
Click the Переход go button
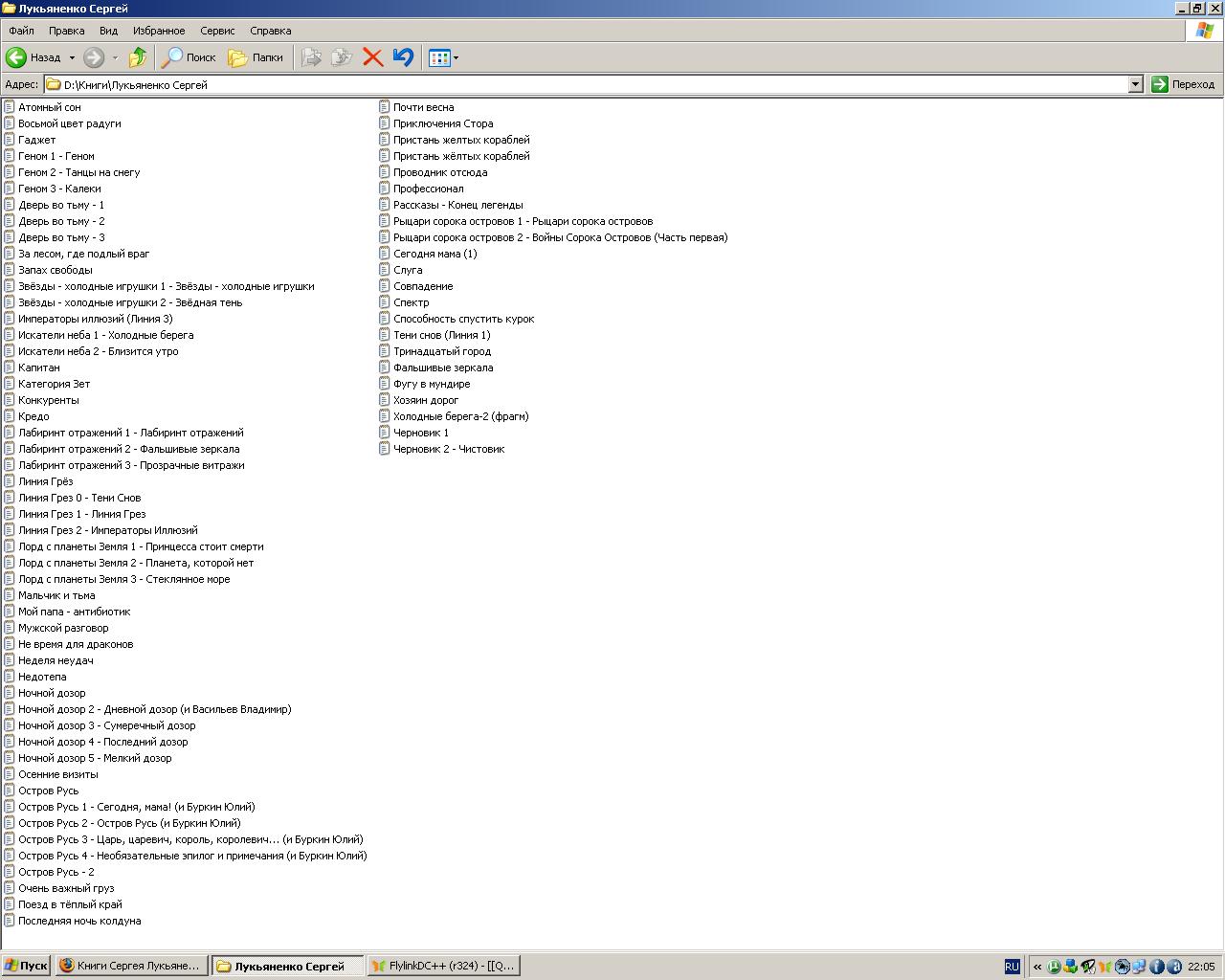(1183, 84)
